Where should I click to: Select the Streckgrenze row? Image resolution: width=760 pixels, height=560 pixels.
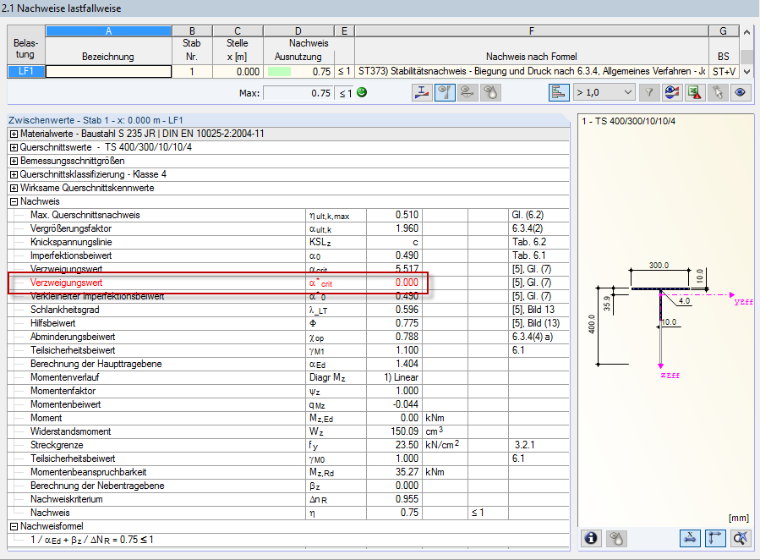pyautogui.click(x=288, y=445)
